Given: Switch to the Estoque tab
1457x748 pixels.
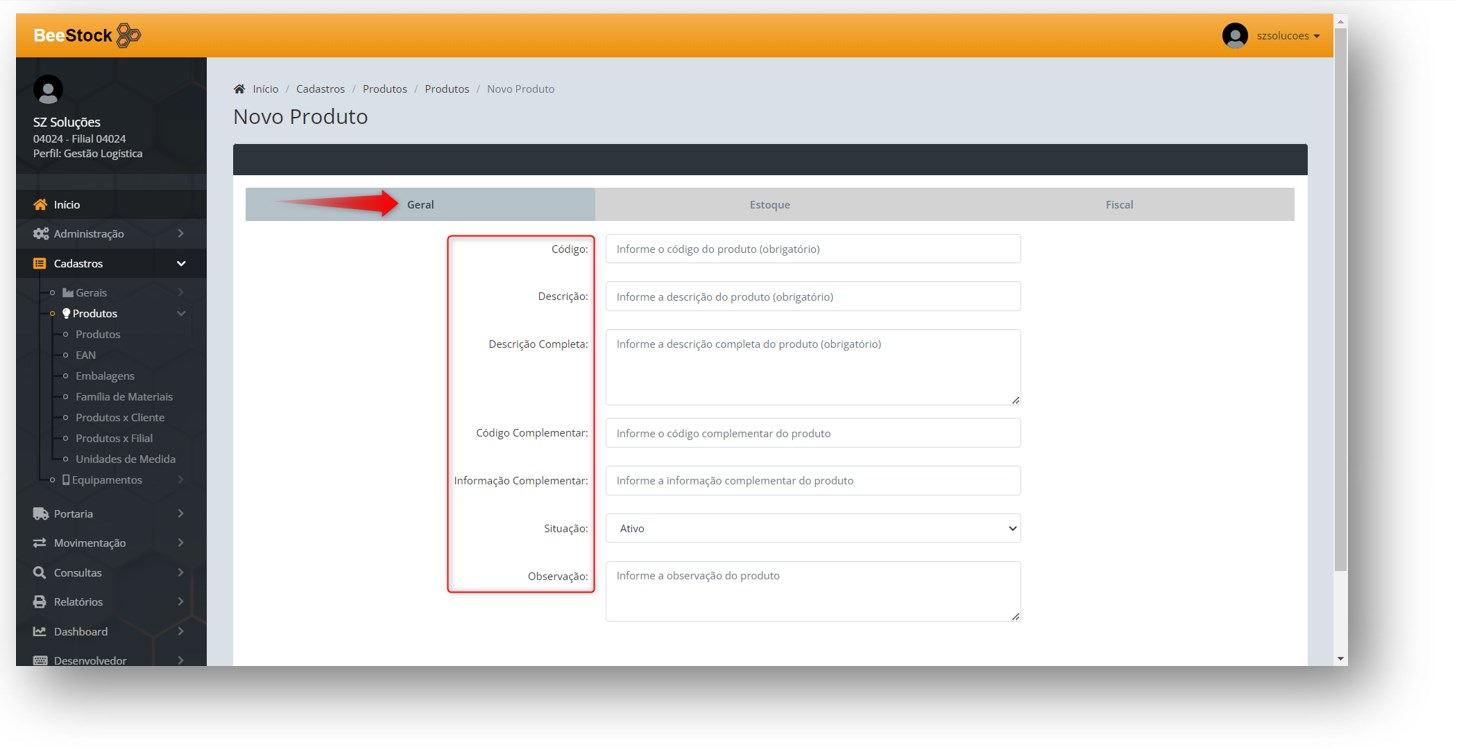Looking at the screenshot, I should (769, 205).
